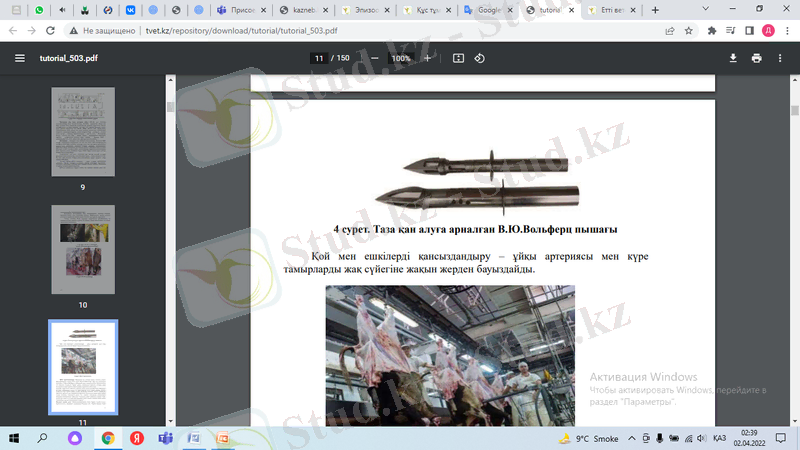
Task: Open a new browser tab
Action: [655, 10]
